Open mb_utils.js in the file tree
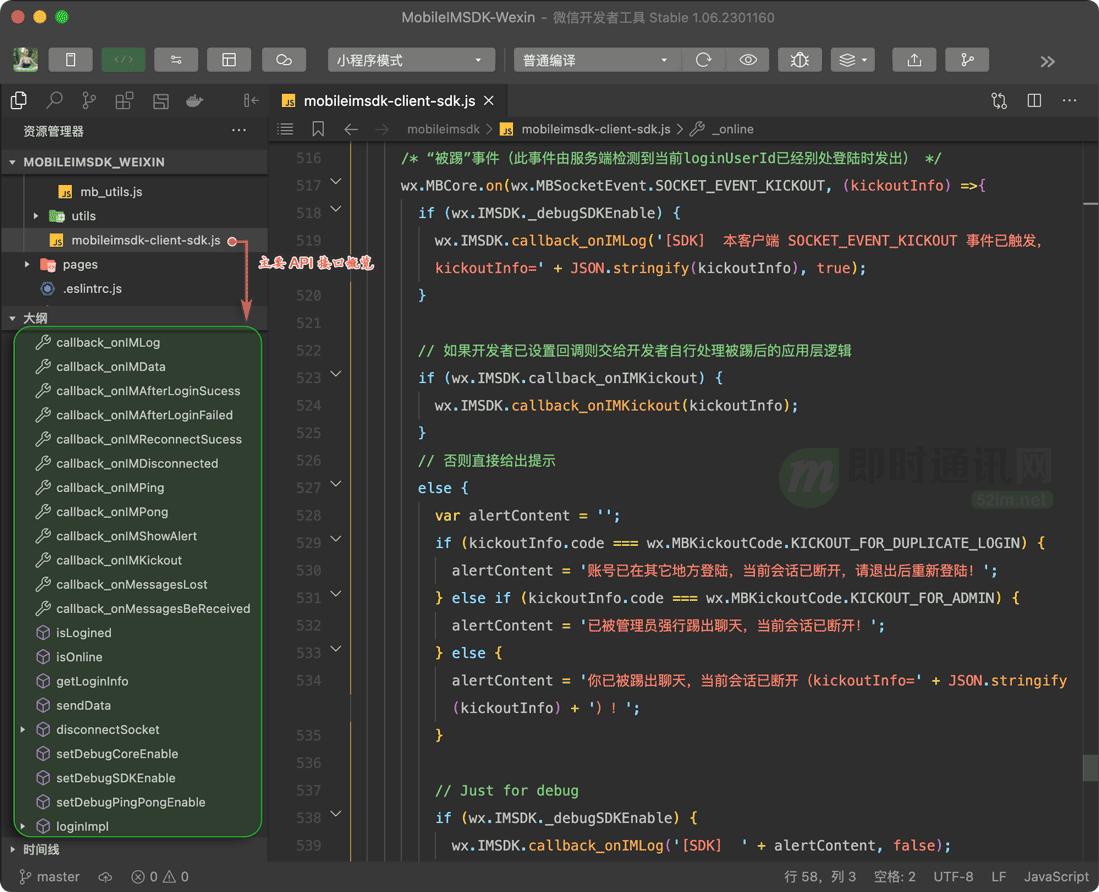 (x=111, y=192)
